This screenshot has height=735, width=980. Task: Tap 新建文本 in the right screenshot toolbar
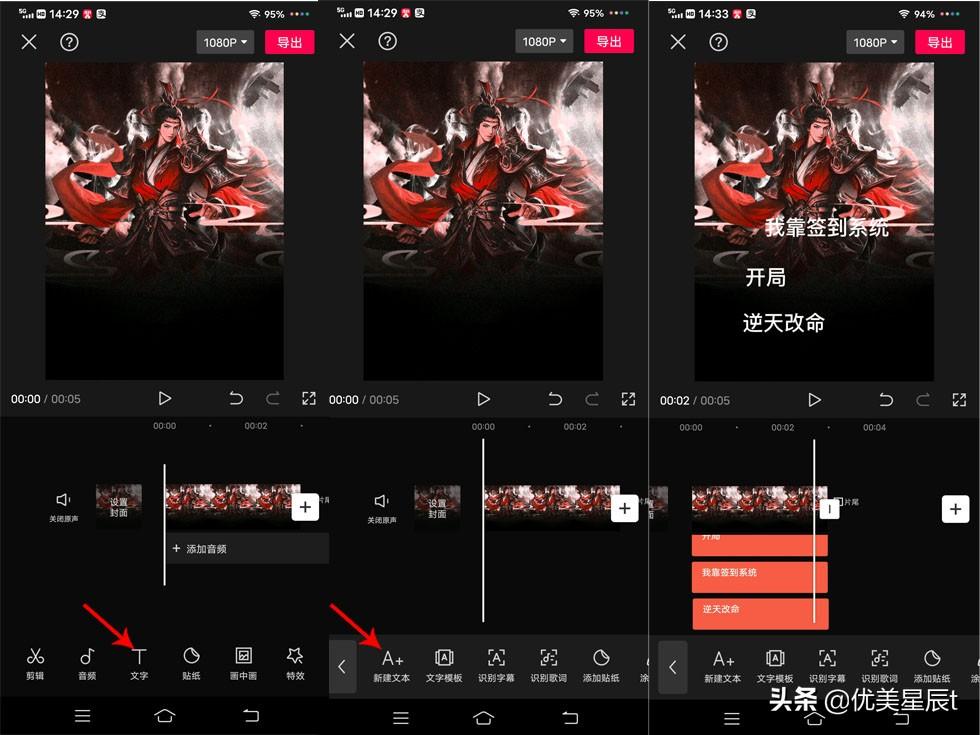[x=722, y=666]
